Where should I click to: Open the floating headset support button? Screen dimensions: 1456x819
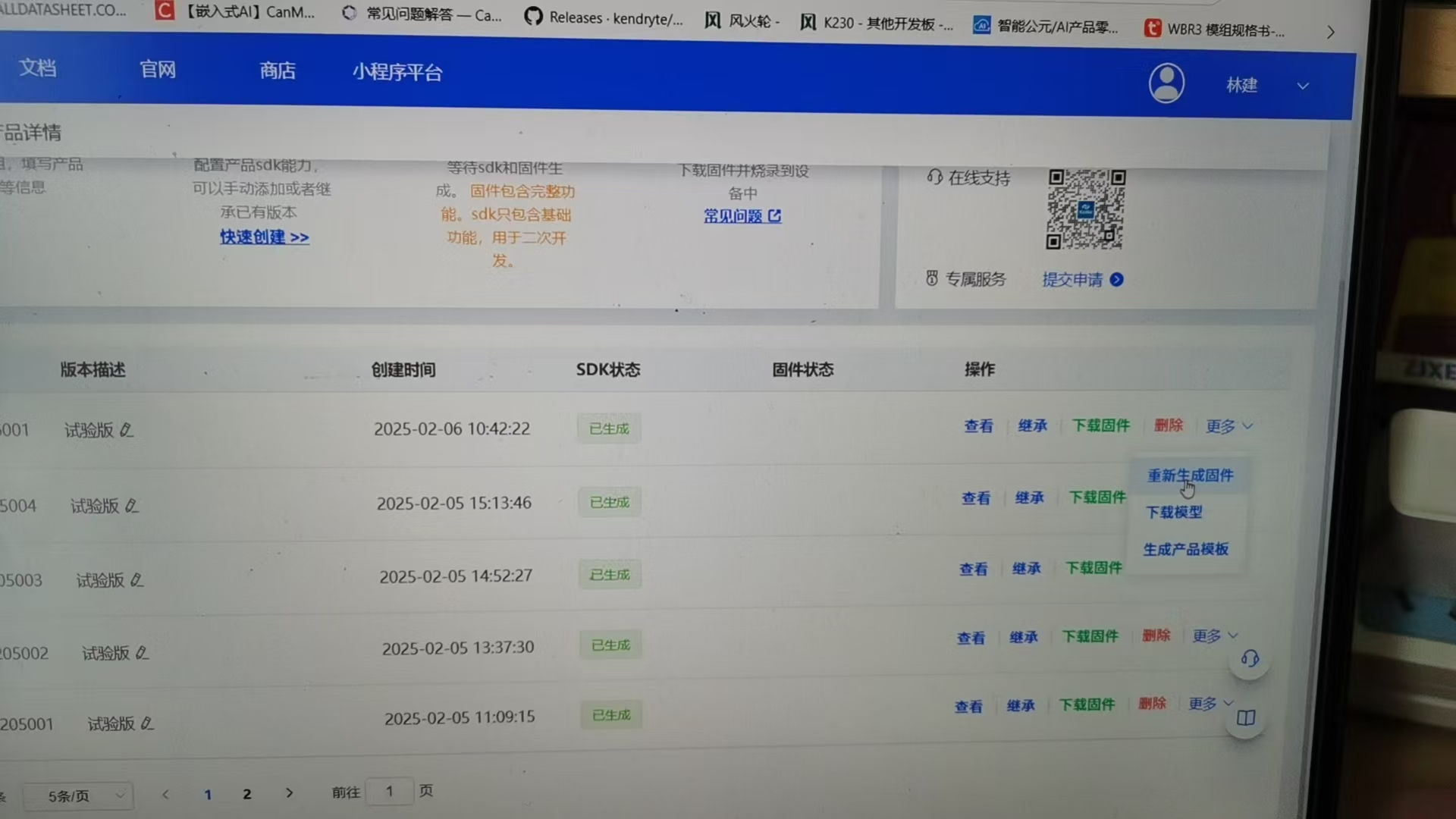(x=1248, y=659)
